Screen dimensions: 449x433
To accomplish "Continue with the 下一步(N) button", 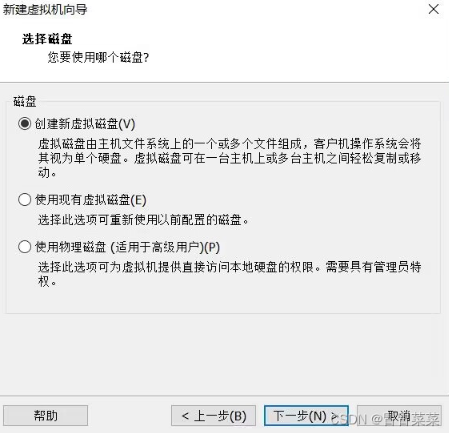I will [x=306, y=415].
